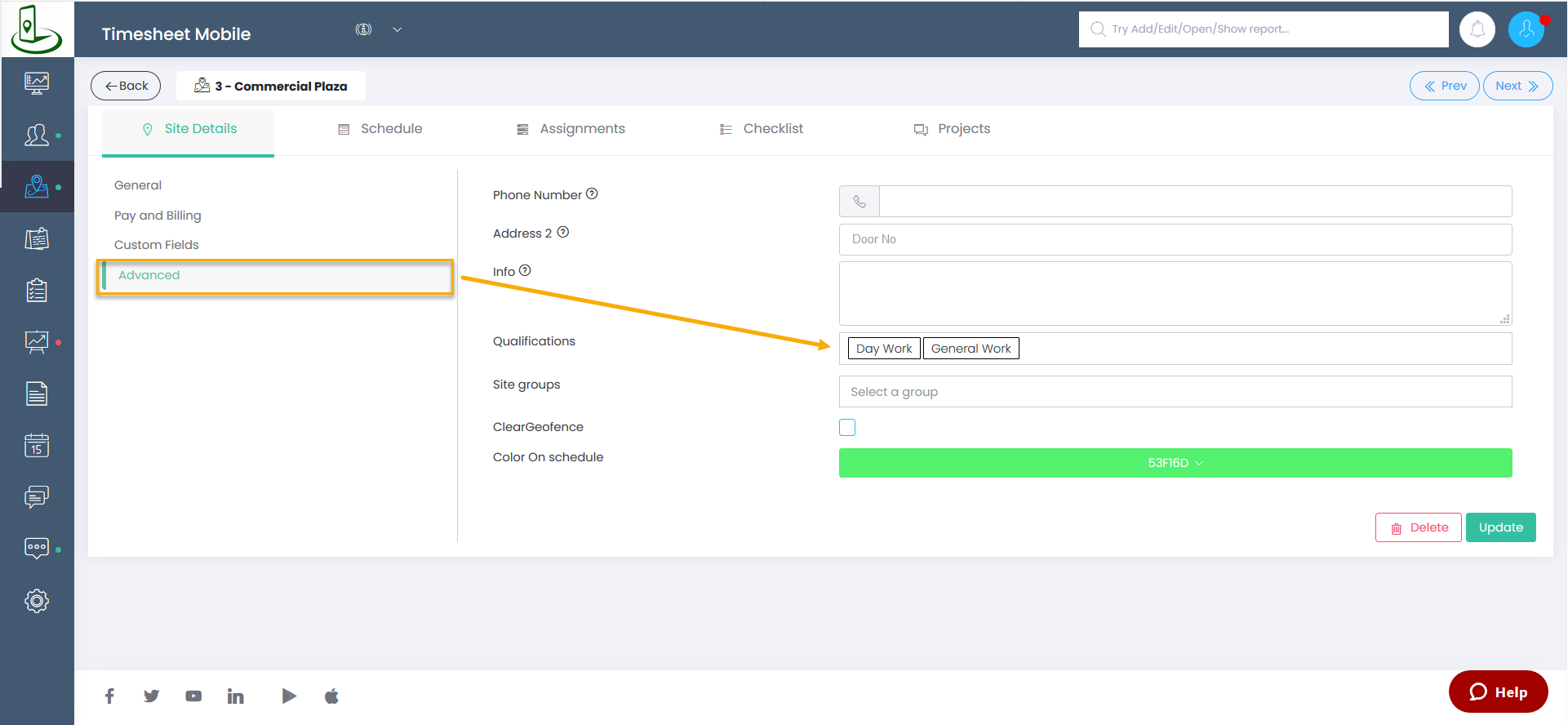The height and width of the screenshot is (725, 1568).
Task: Switch to the Assignments tab
Action: [x=571, y=129]
